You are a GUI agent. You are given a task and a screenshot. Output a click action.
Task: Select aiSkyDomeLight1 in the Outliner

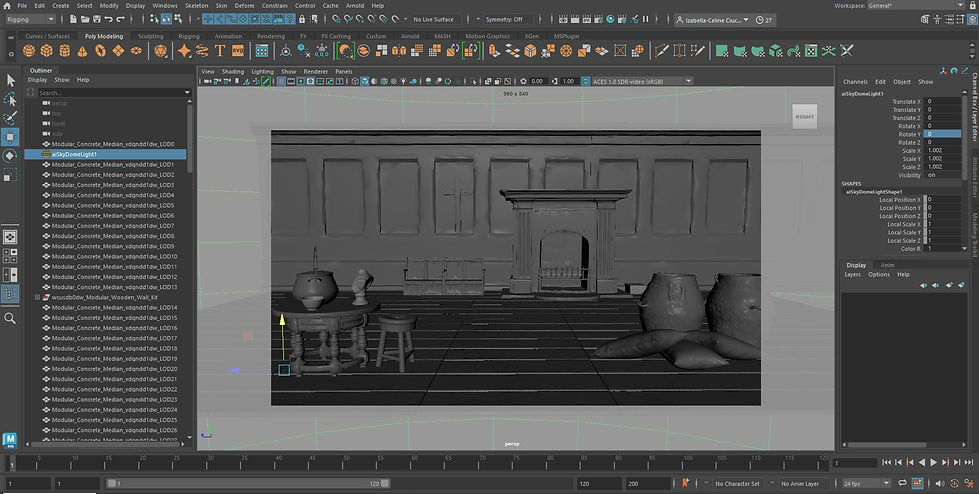(x=105, y=154)
